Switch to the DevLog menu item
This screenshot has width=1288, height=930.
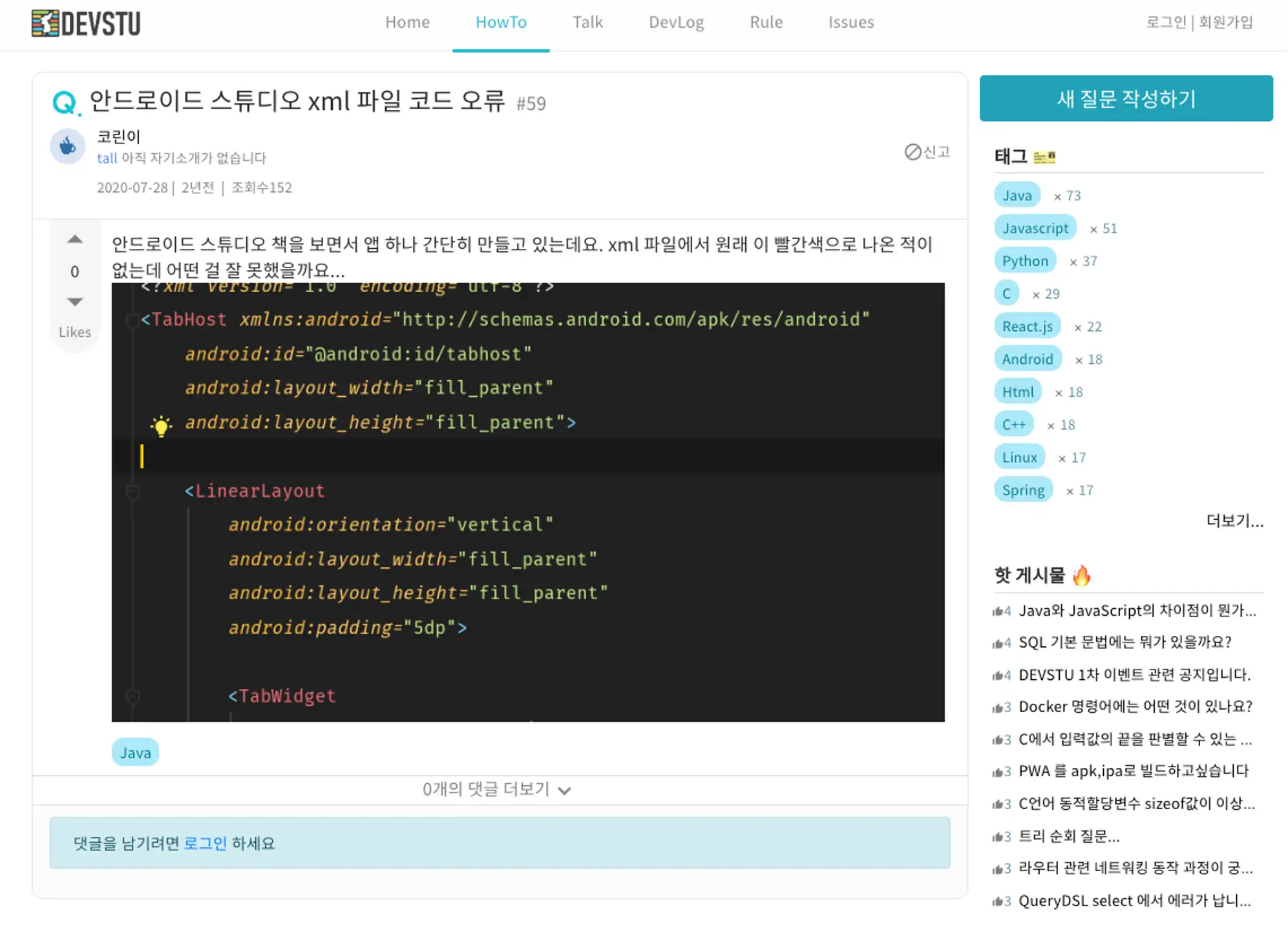click(x=676, y=23)
